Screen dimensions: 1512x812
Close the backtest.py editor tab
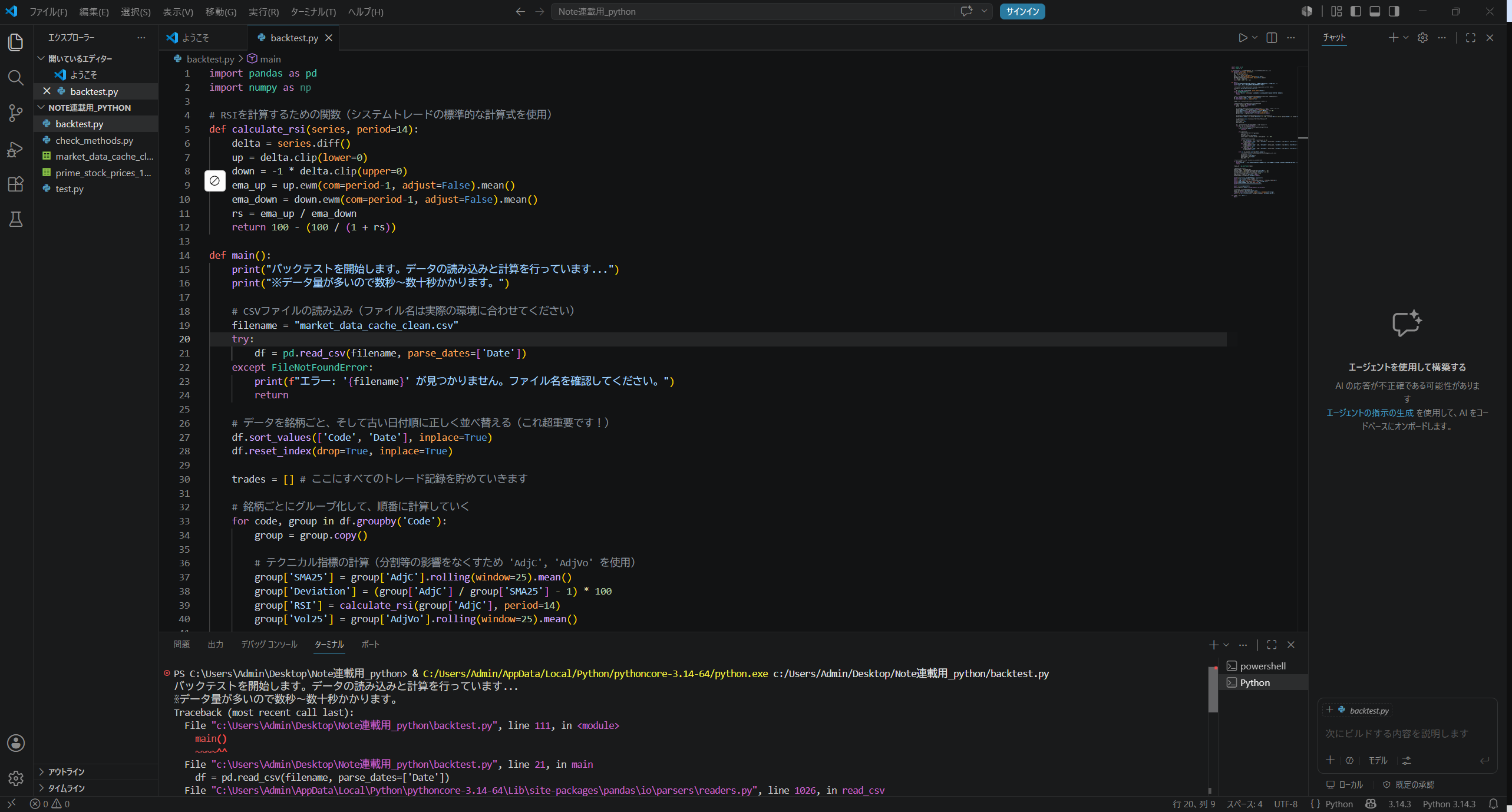(x=329, y=38)
